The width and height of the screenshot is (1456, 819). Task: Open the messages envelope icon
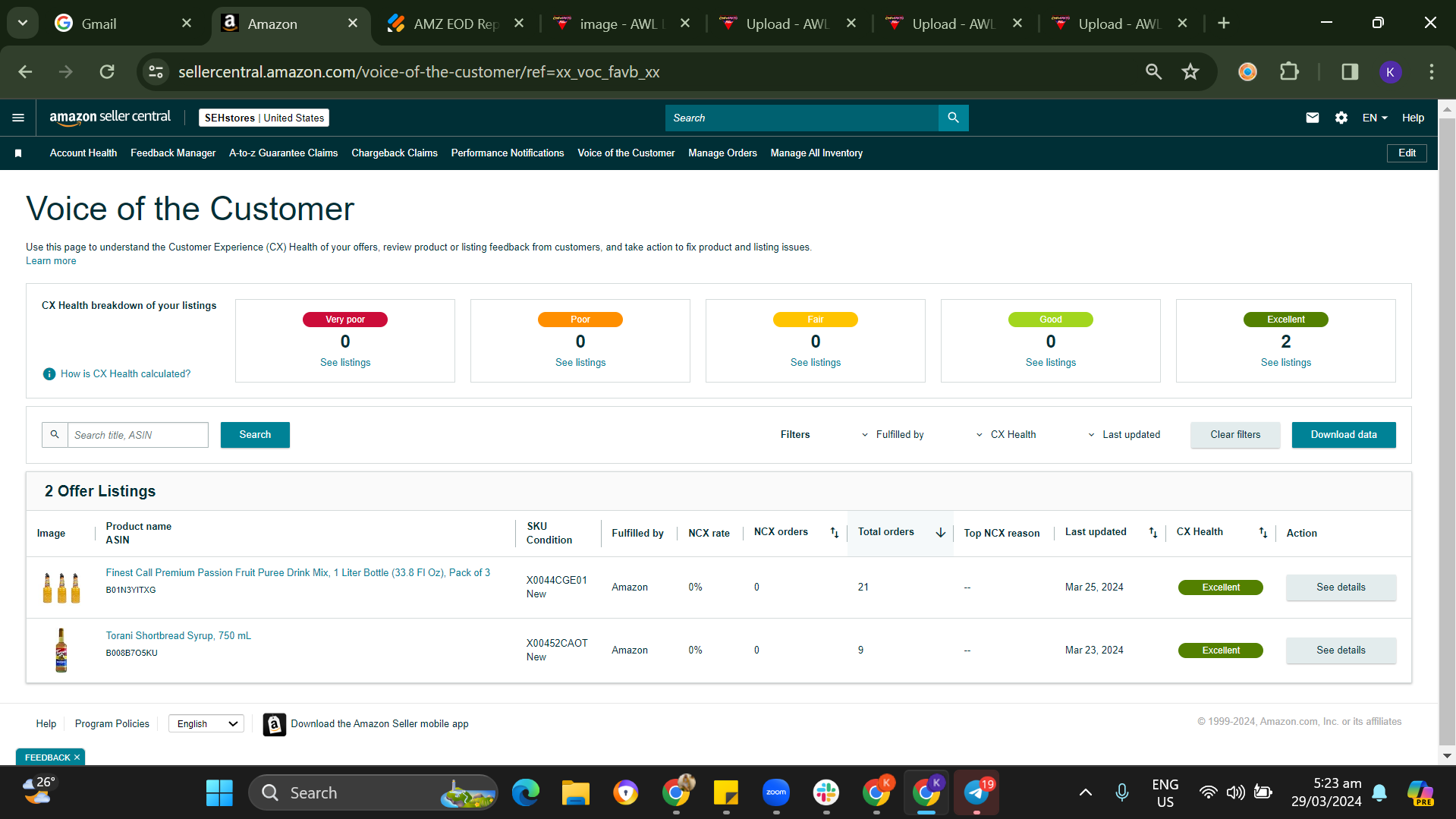(x=1312, y=118)
